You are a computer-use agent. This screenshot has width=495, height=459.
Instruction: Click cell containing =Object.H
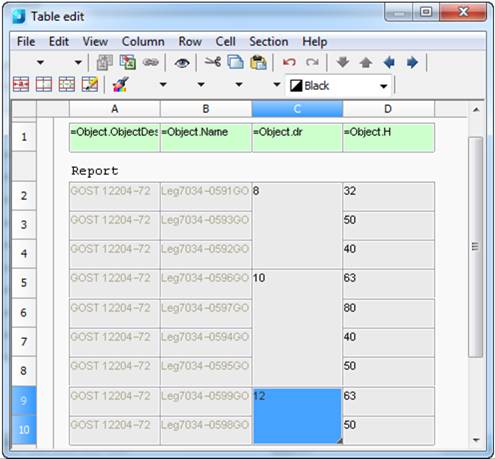388,138
